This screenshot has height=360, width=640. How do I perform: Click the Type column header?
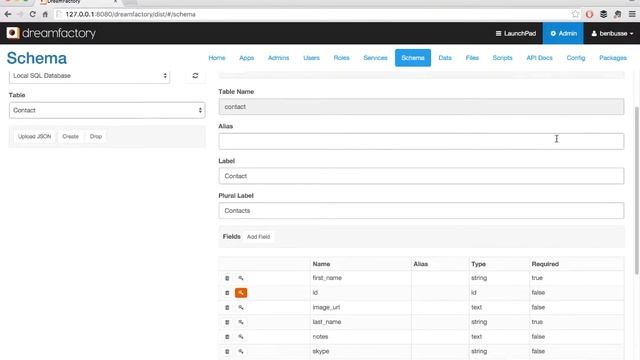pos(478,264)
